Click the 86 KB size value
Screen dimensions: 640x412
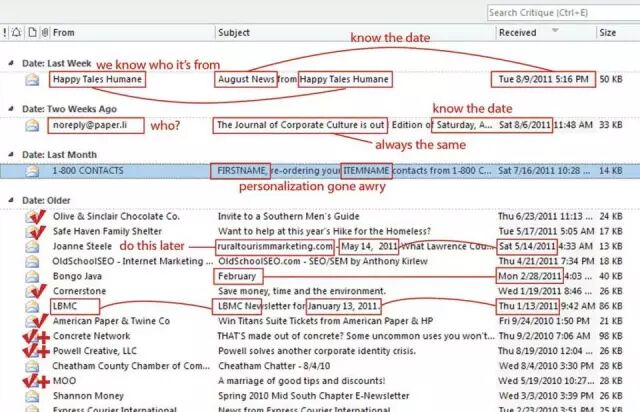[611, 306]
